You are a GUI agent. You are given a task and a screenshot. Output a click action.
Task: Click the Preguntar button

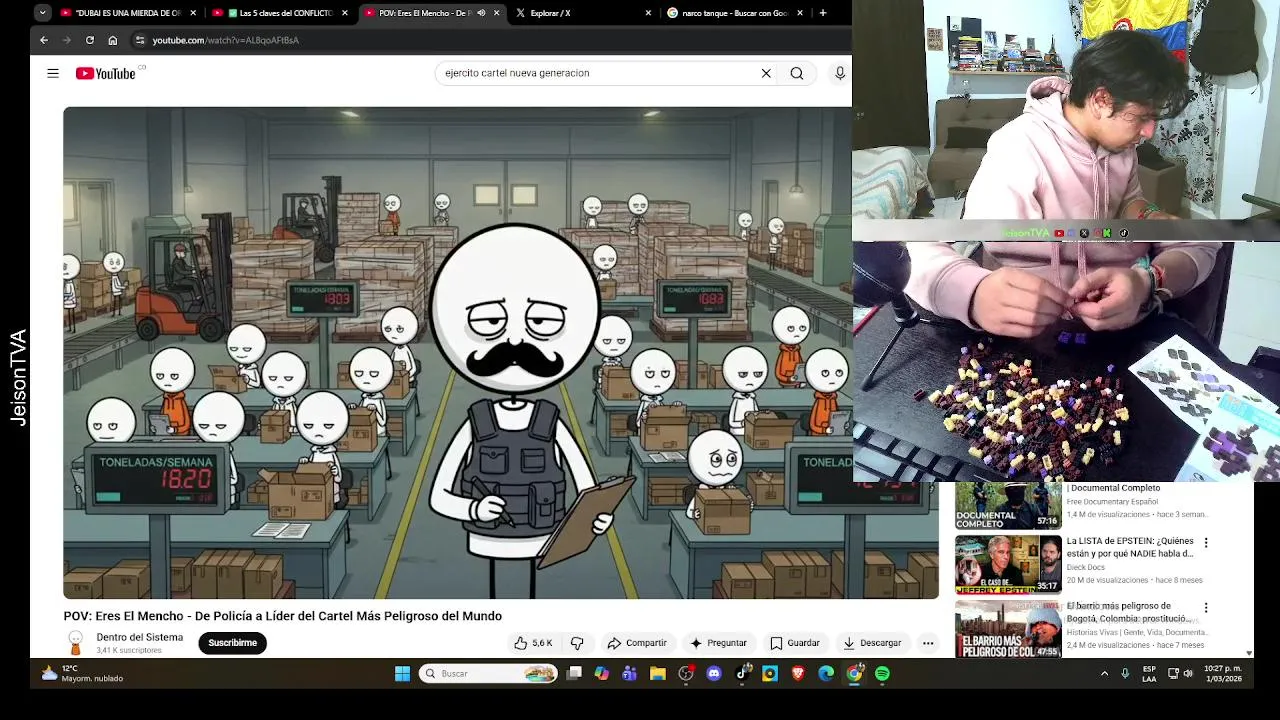coord(718,643)
